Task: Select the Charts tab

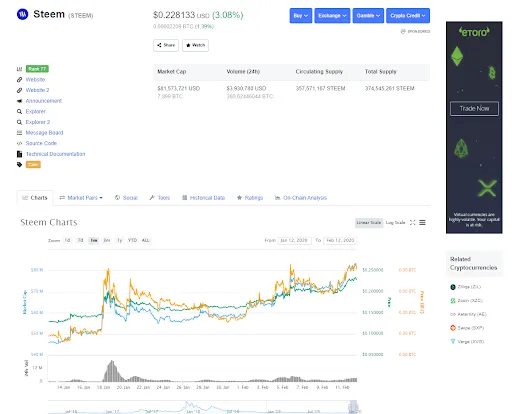Action: pyautogui.click(x=35, y=198)
